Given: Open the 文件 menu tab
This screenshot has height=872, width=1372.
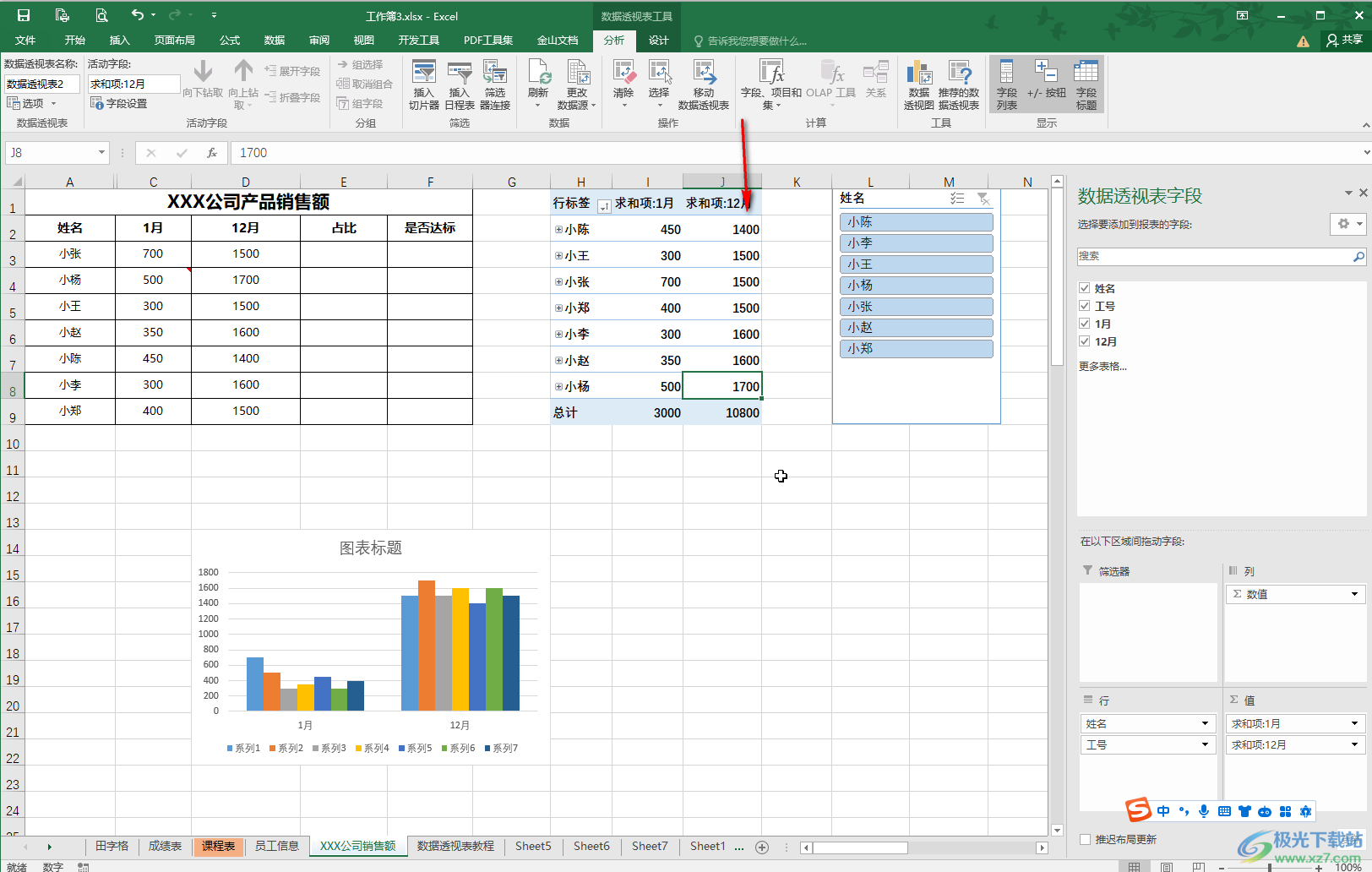Looking at the screenshot, I should click(25, 40).
